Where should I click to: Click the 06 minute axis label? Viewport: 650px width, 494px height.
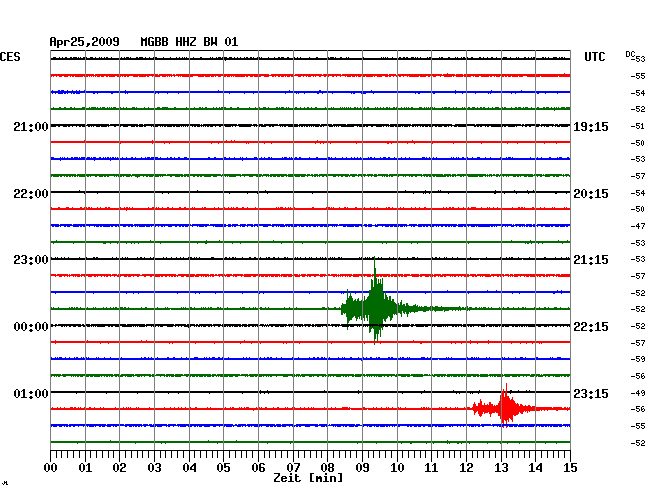tap(258, 467)
